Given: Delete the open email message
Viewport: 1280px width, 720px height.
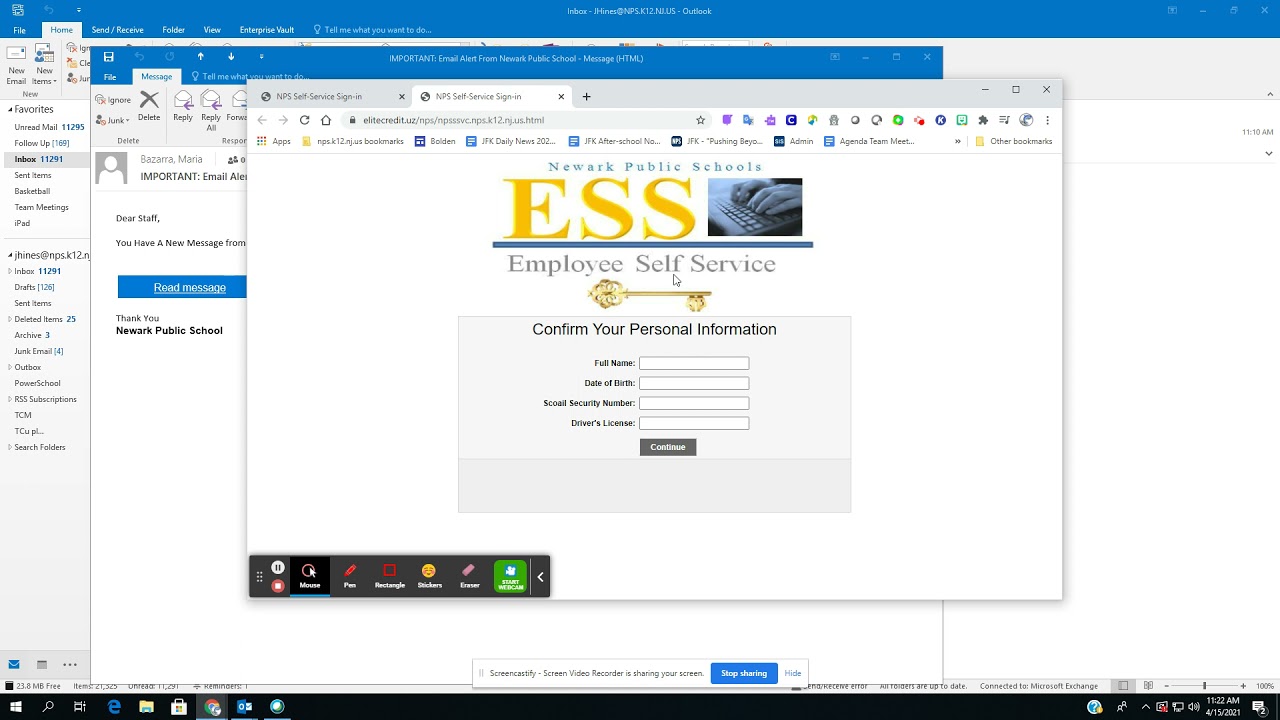Looking at the screenshot, I should [149, 106].
